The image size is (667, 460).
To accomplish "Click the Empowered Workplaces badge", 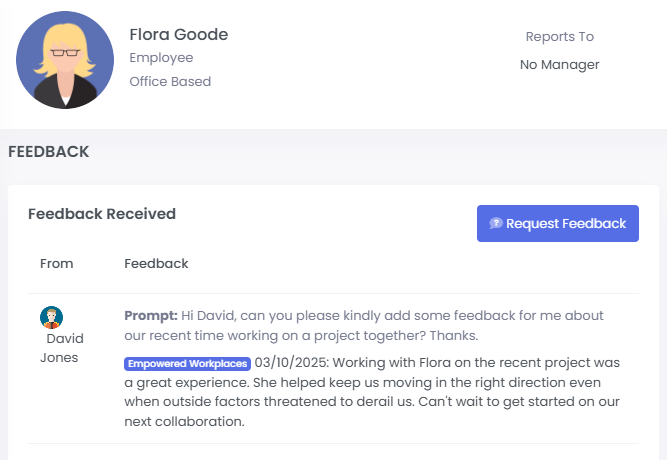I will click(187, 363).
